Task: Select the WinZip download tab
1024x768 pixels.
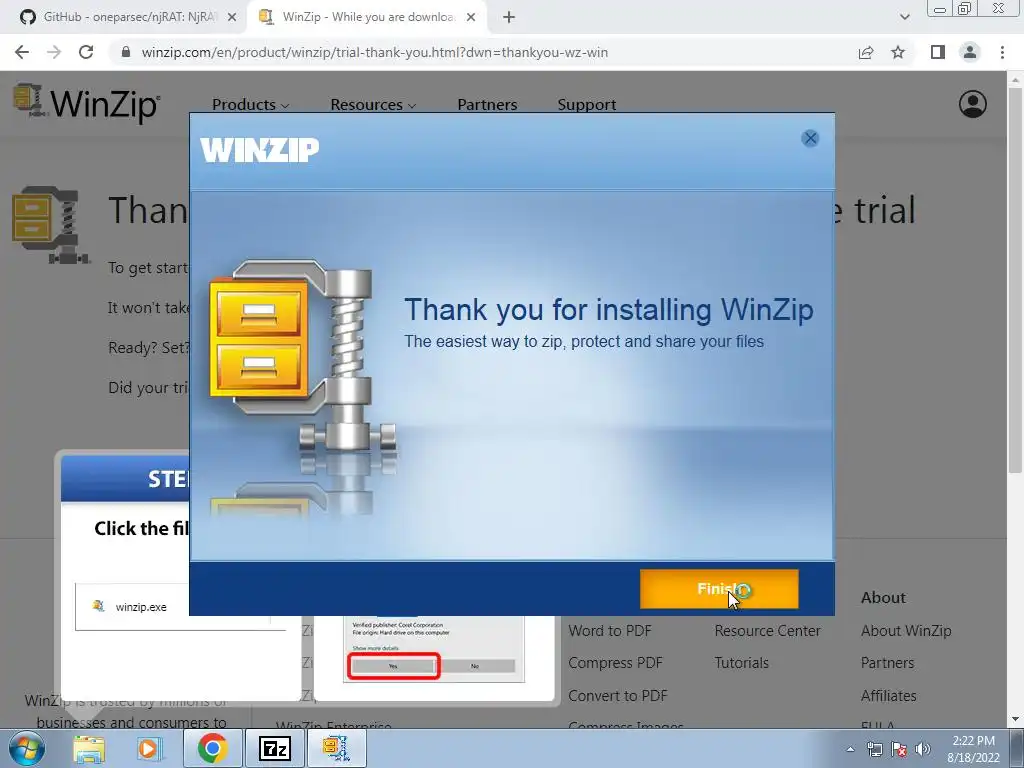Action: click(x=367, y=17)
